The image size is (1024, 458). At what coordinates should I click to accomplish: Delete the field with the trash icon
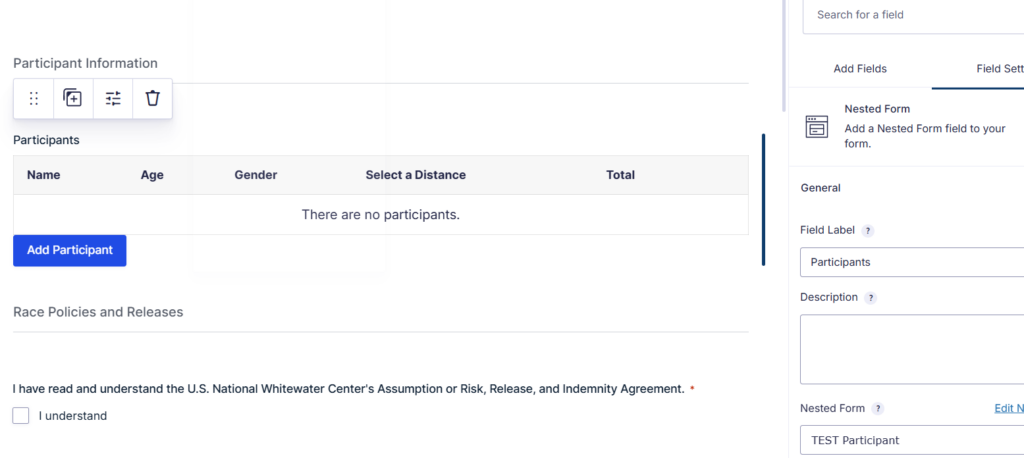coord(152,98)
